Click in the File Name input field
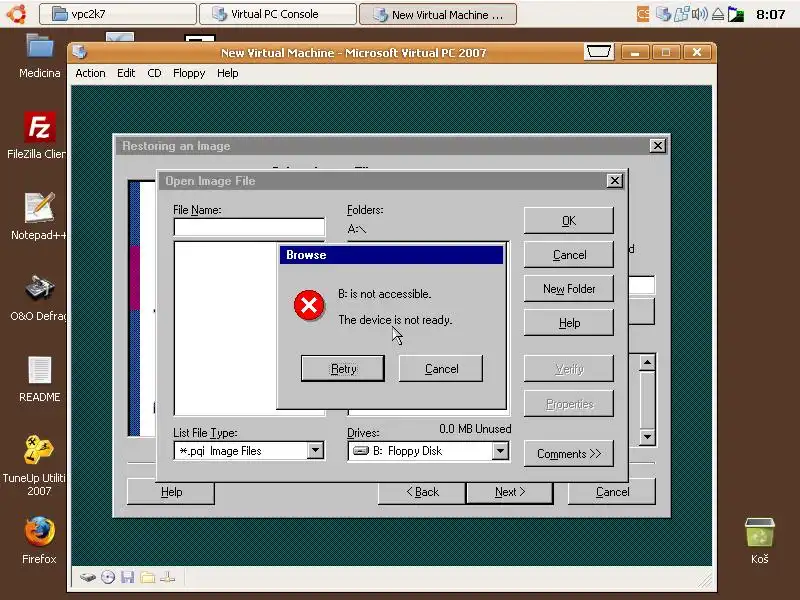800x600 pixels. 249,227
